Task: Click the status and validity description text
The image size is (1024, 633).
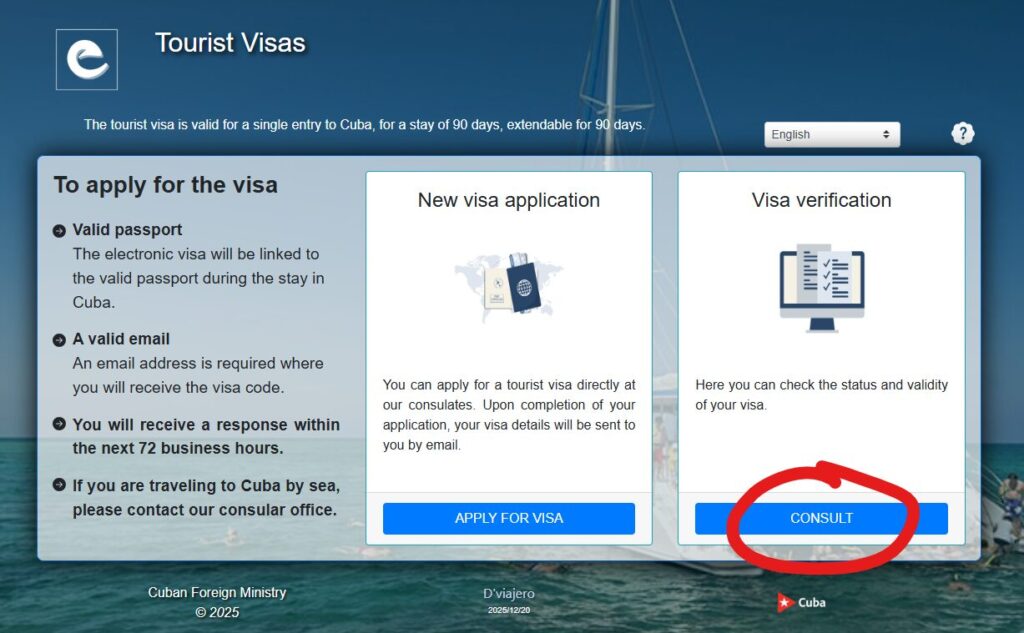Action: [821, 395]
